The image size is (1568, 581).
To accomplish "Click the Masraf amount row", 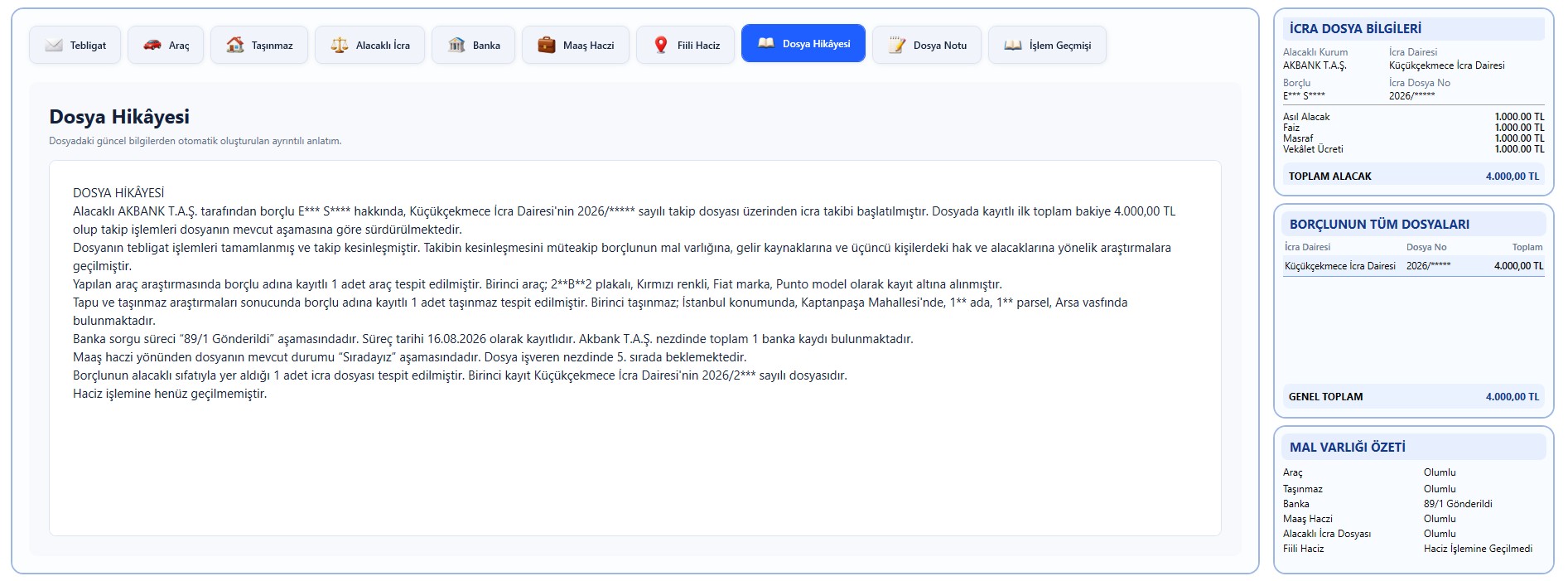I will [1413, 138].
